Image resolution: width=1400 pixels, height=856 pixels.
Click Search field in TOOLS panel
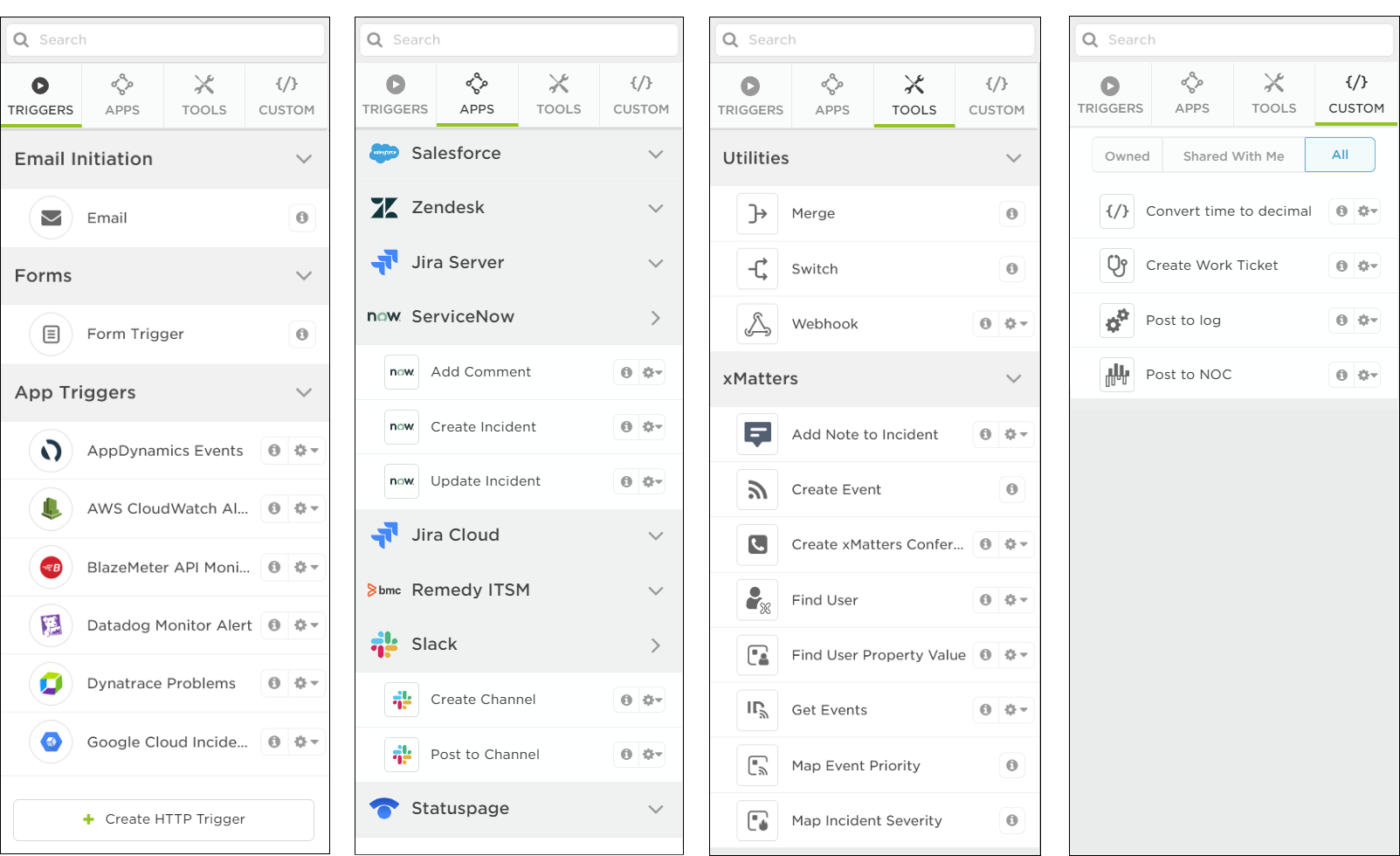874,40
